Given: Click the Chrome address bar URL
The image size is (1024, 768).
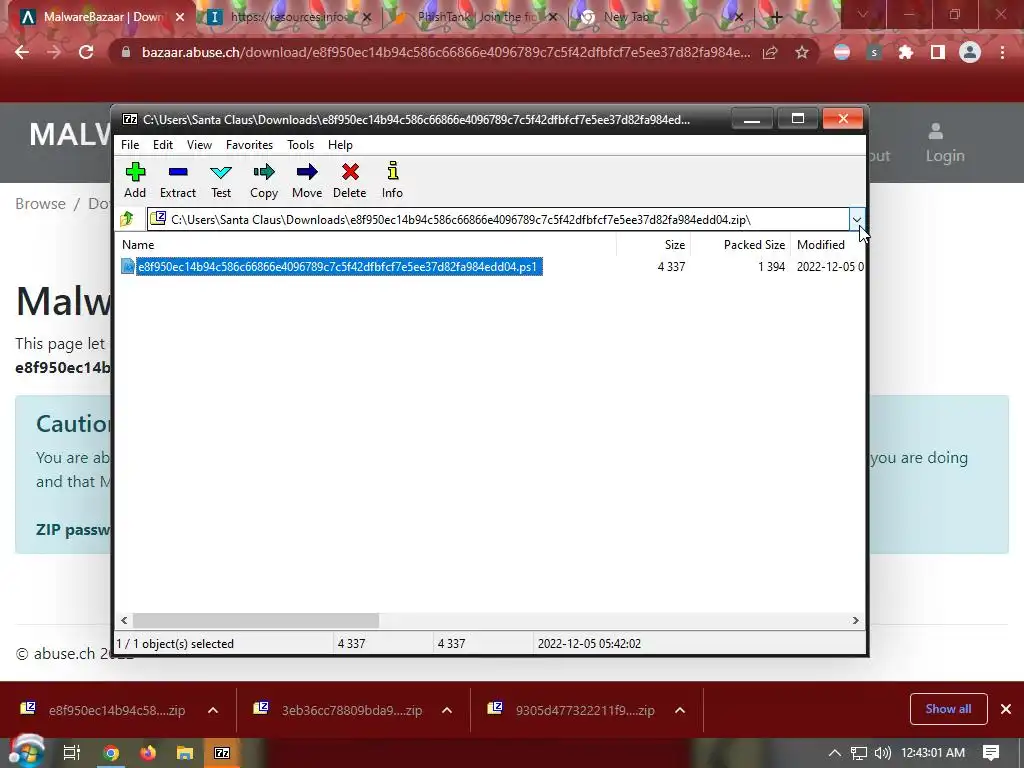Looking at the screenshot, I should 445,52.
